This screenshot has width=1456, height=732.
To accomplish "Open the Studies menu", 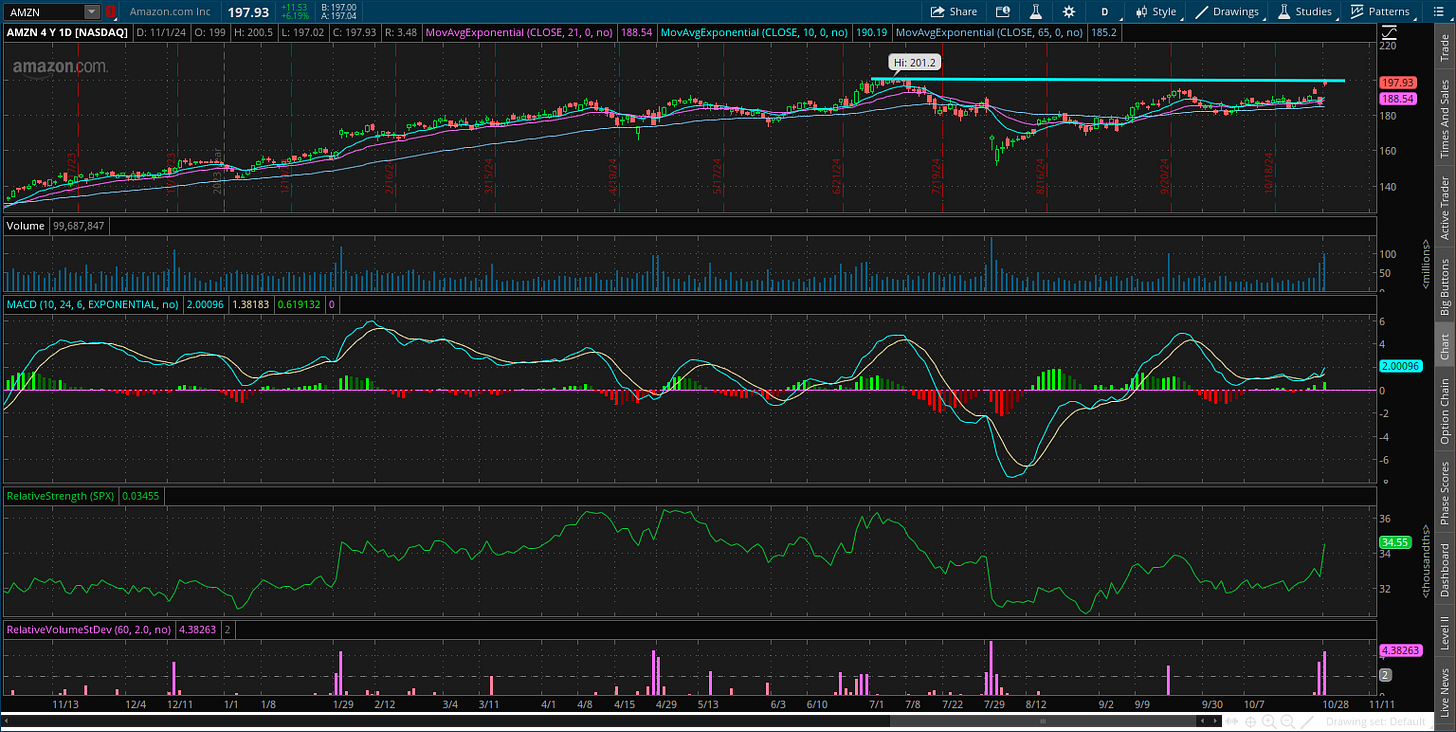I will [x=1304, y=12].
